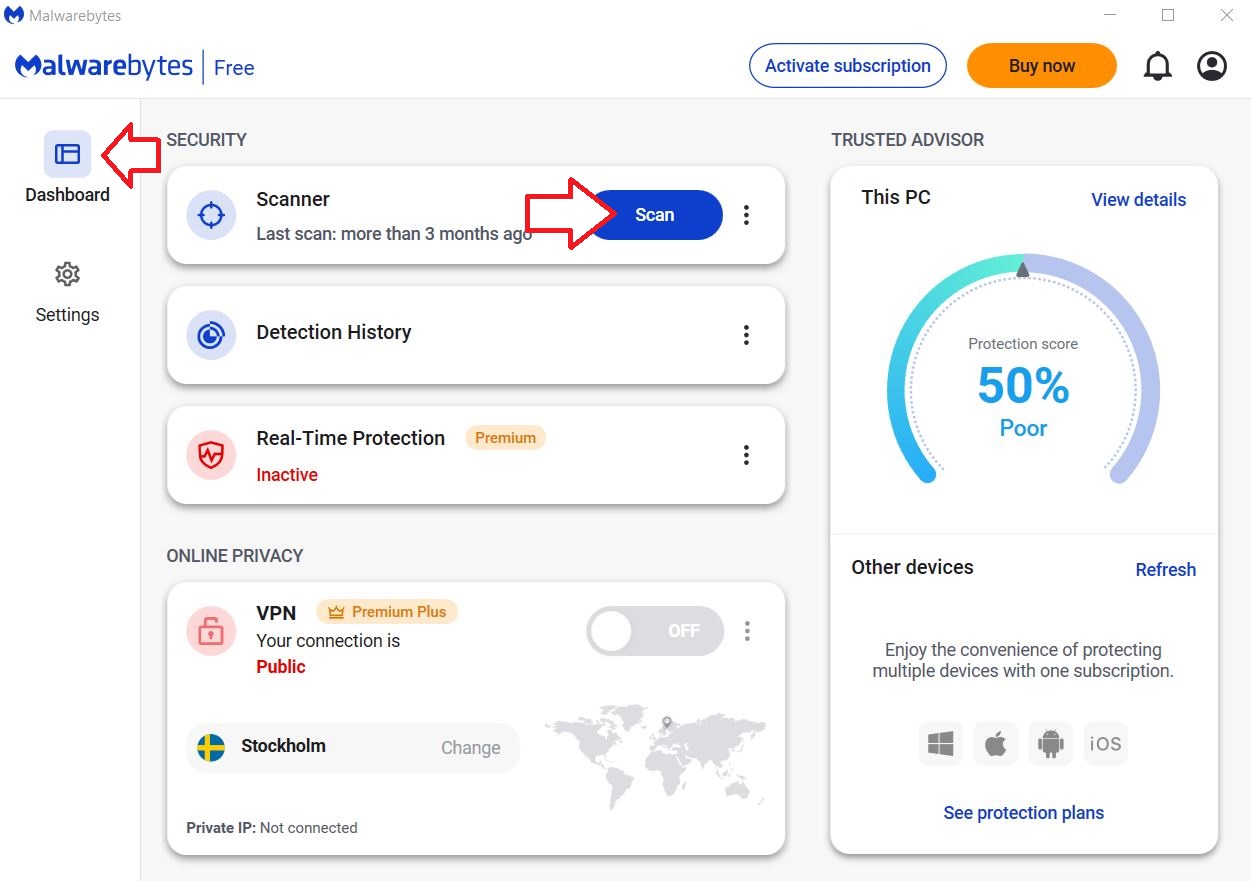
Task: Open Detection History more options menu
Action: [746, 335]
